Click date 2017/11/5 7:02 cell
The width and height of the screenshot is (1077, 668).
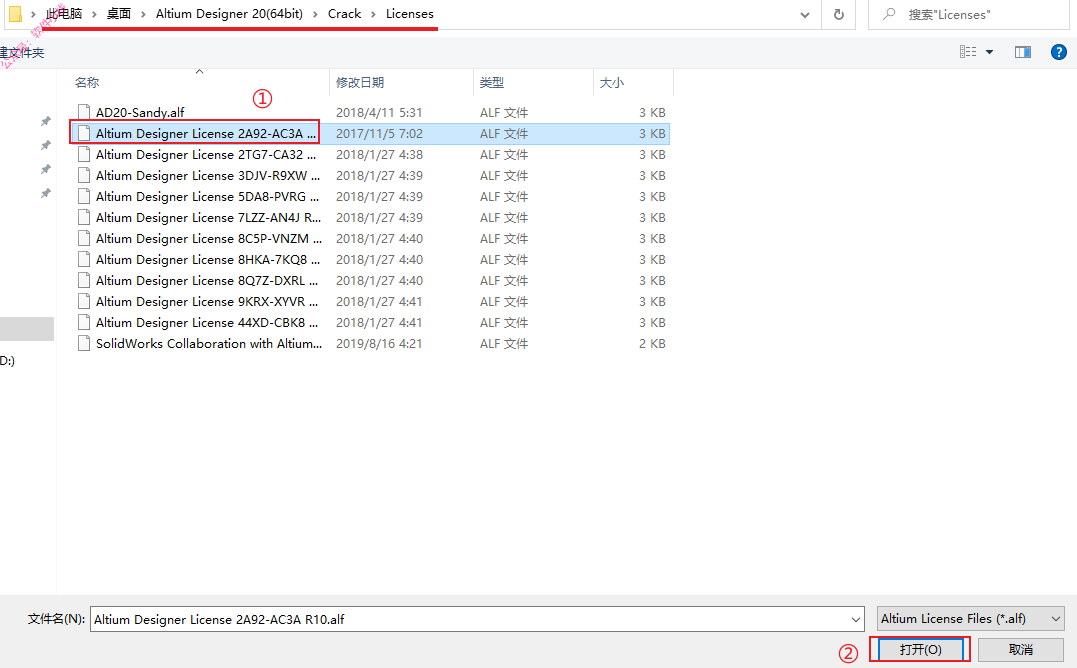[x=379, y=134]
